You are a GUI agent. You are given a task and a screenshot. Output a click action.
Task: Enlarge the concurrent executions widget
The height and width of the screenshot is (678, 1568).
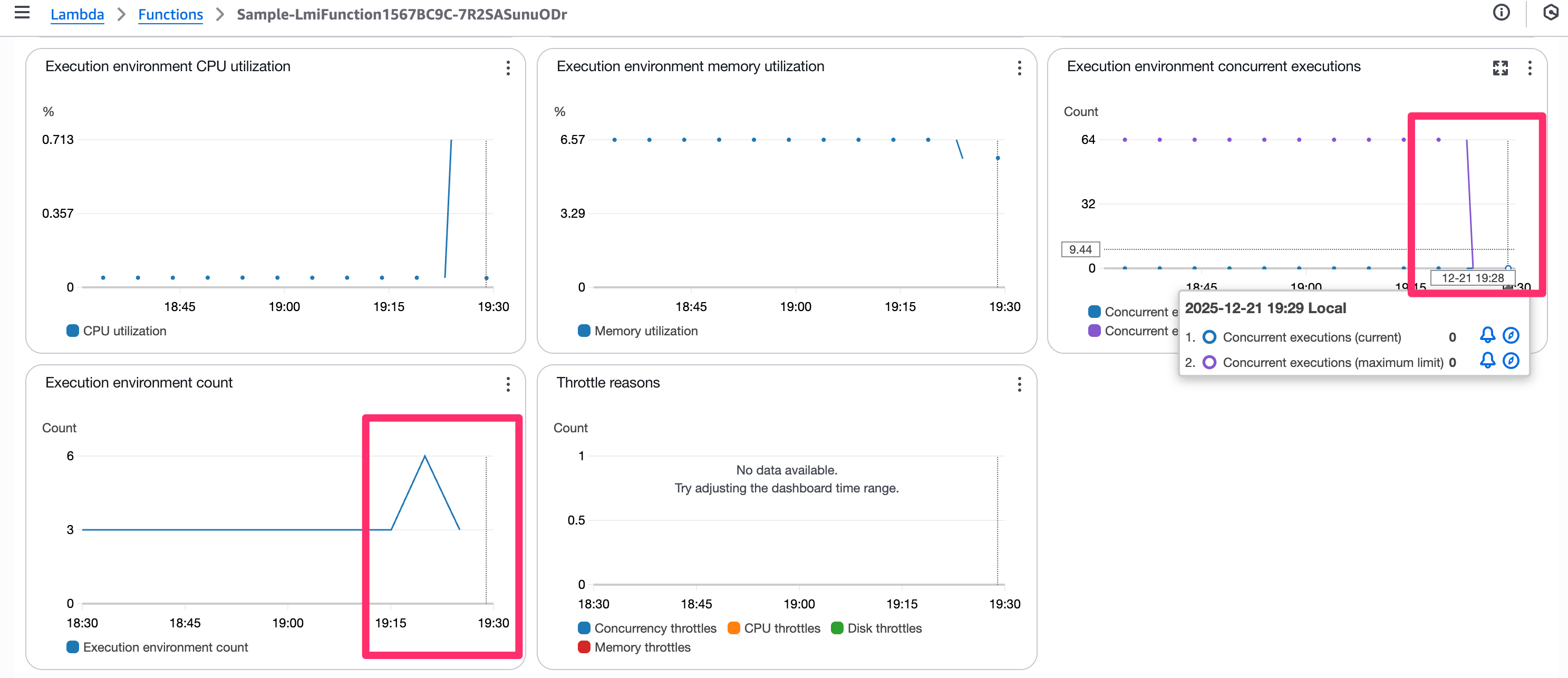(1500, 67)
